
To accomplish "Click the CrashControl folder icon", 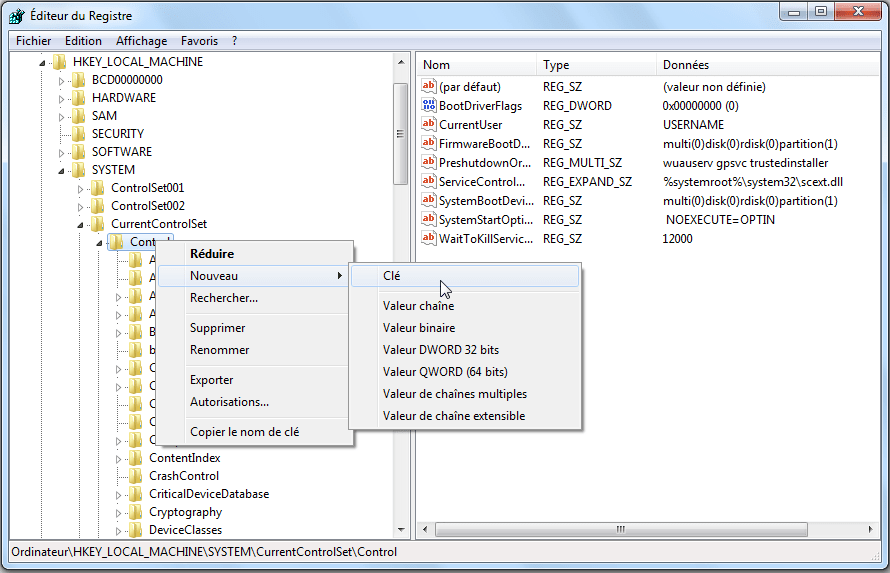I will (136, 476).
